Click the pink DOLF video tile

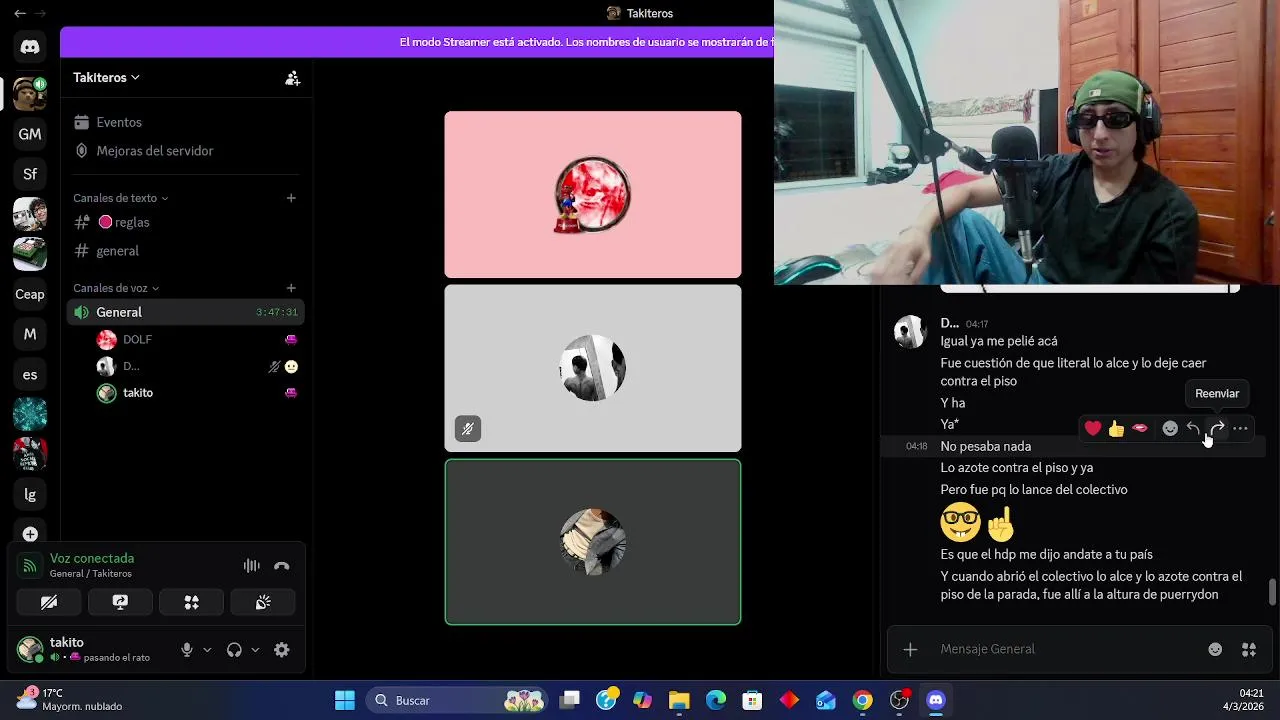pyautogui.click(x=593, y=194)
